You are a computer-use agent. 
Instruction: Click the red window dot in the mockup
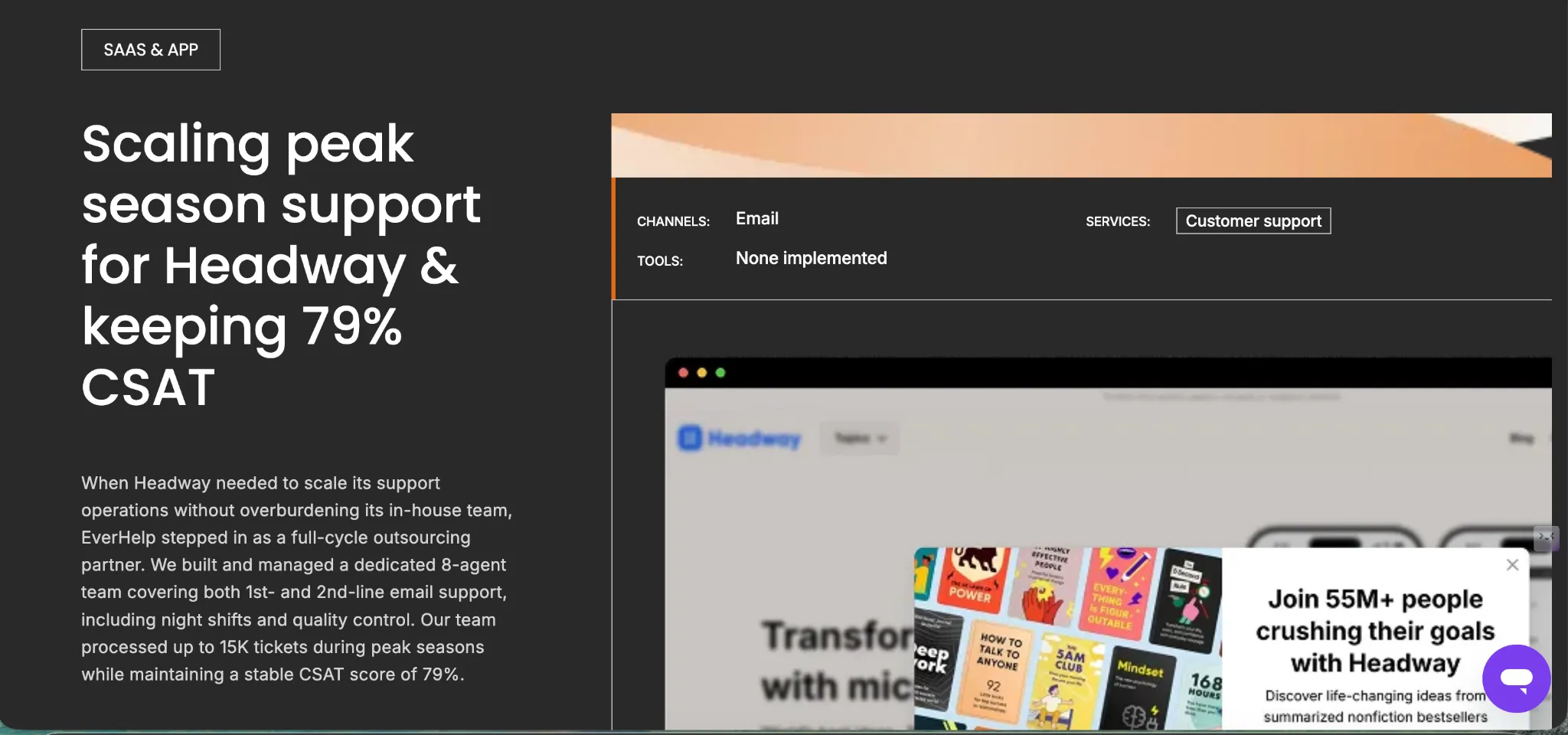click(683, 373)
